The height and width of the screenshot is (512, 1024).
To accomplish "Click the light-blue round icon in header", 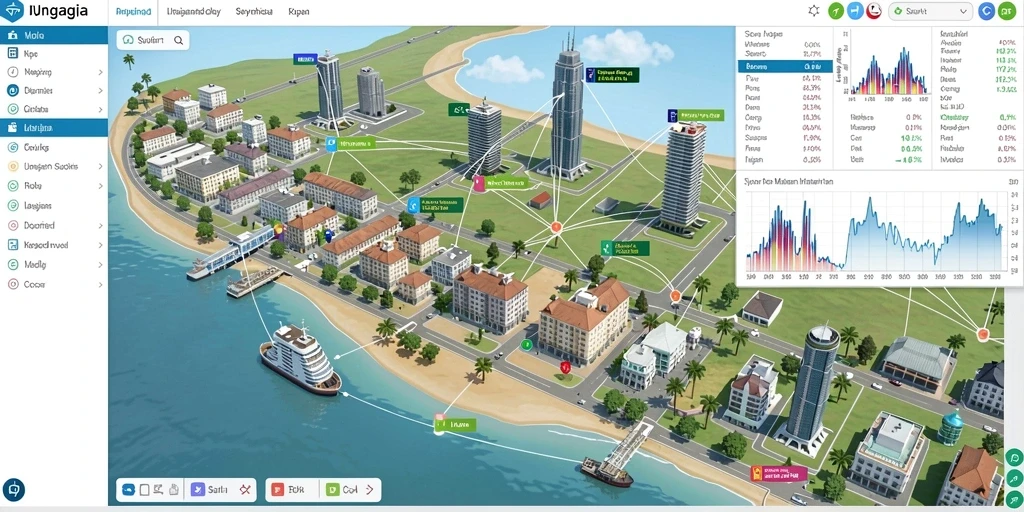I will [855, 11].
